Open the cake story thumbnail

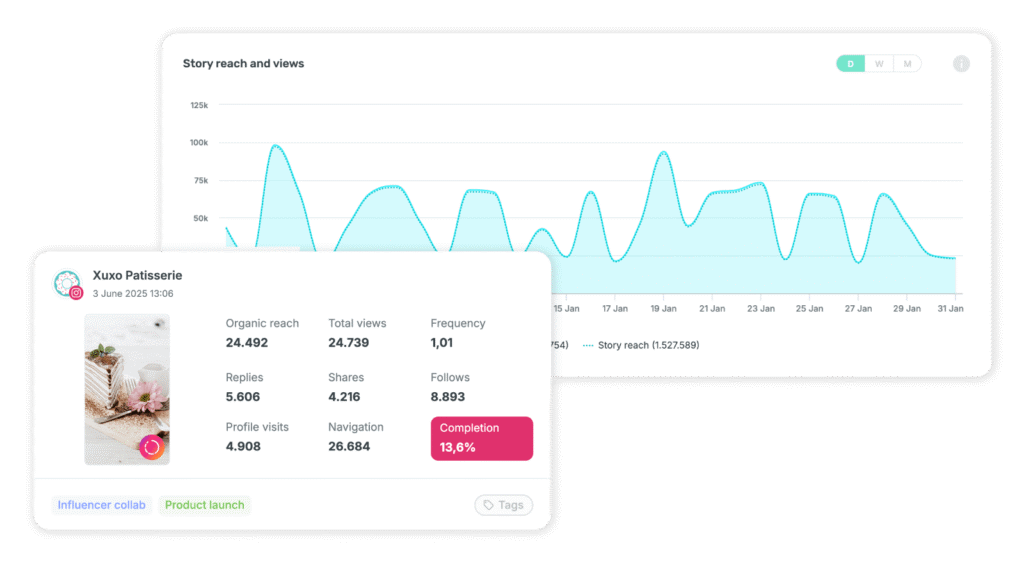tap(127, 389)
